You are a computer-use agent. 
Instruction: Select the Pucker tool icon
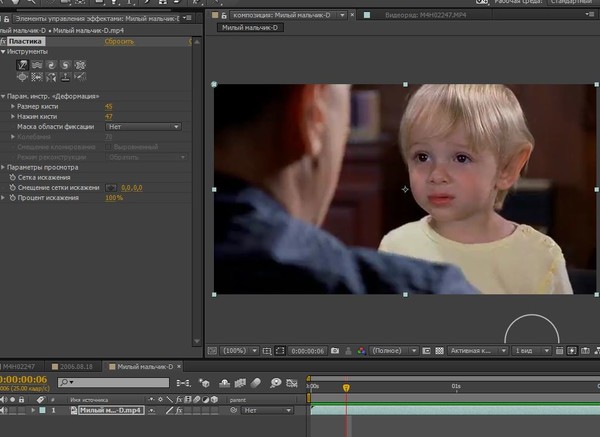pos(80,65)
